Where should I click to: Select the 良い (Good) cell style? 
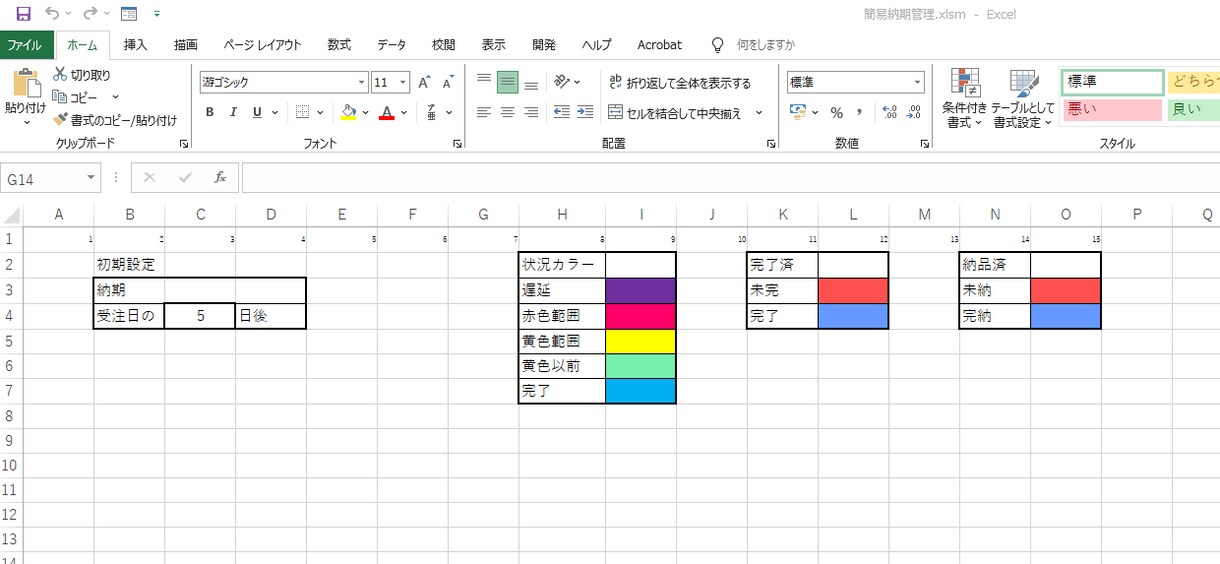pyautogui.click(x=1193, y=109)
